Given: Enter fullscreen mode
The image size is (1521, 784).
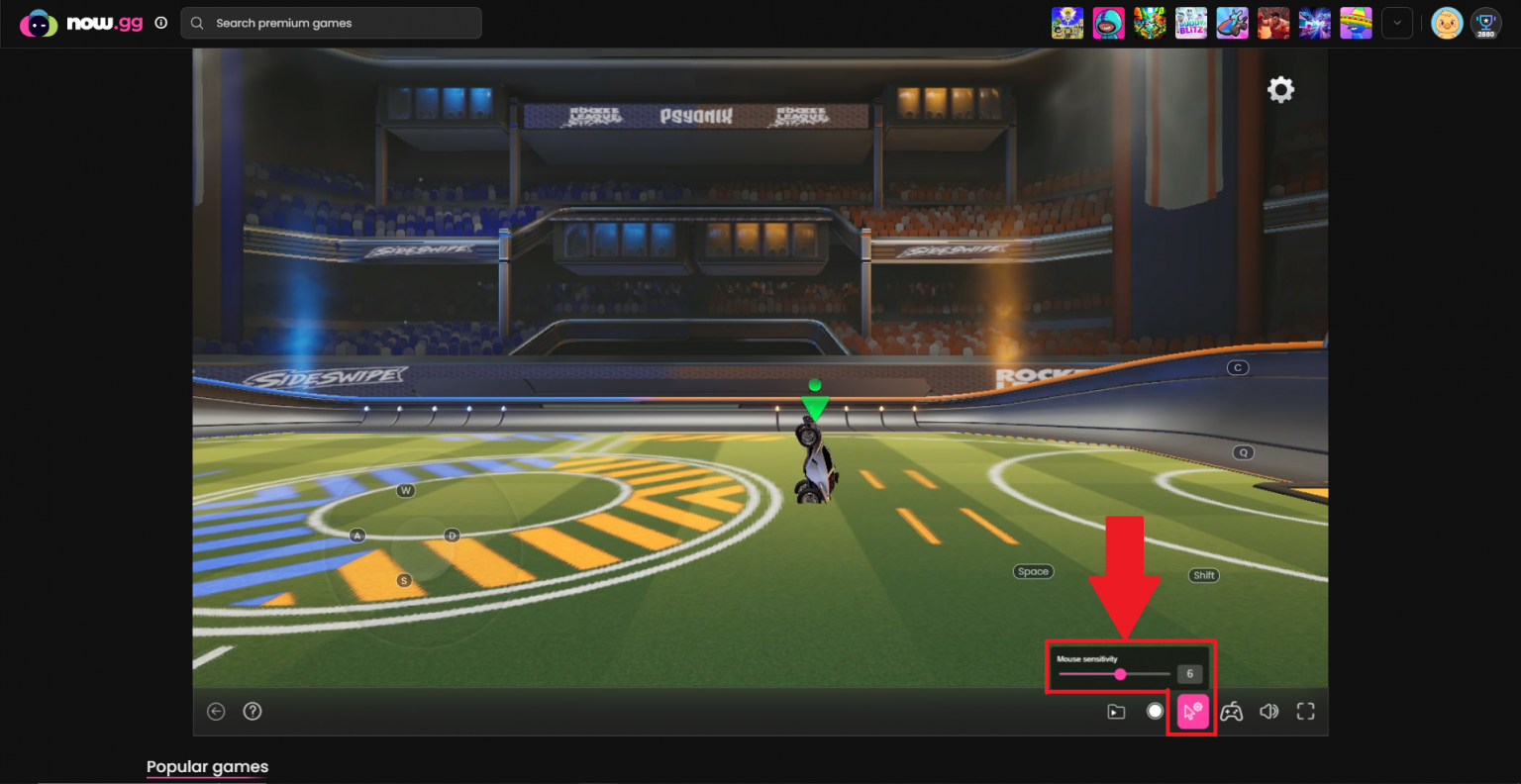Looking at the screenshot, I should click(x=1305, y=712).
